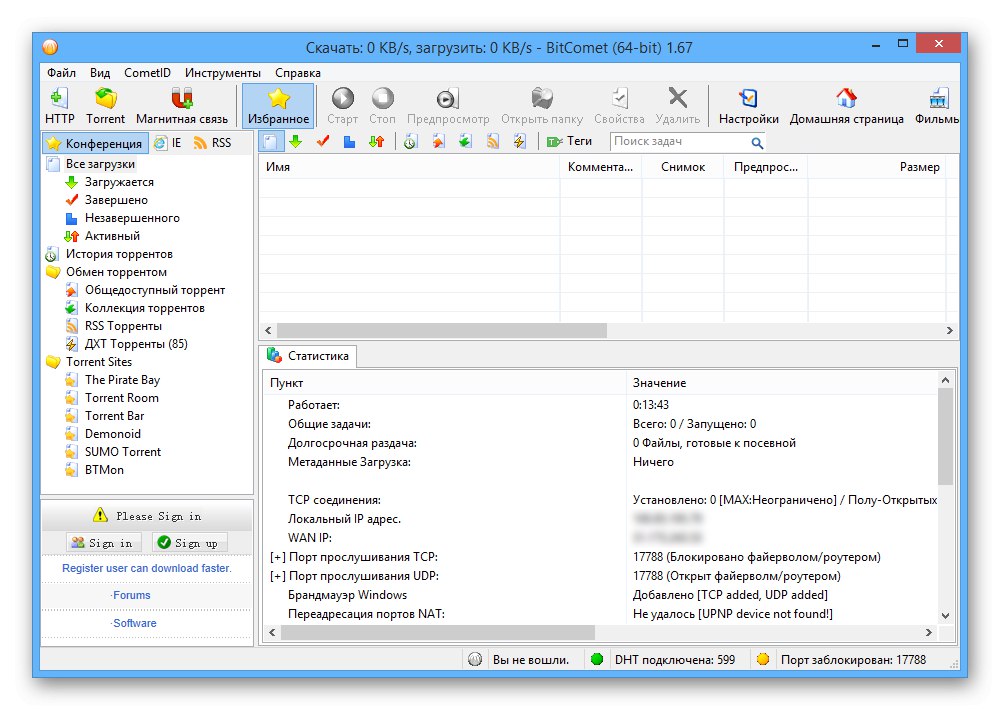
Task: Switch to the RSS sidebar tab
Action: pyautogui.click(x=212, y=143)
